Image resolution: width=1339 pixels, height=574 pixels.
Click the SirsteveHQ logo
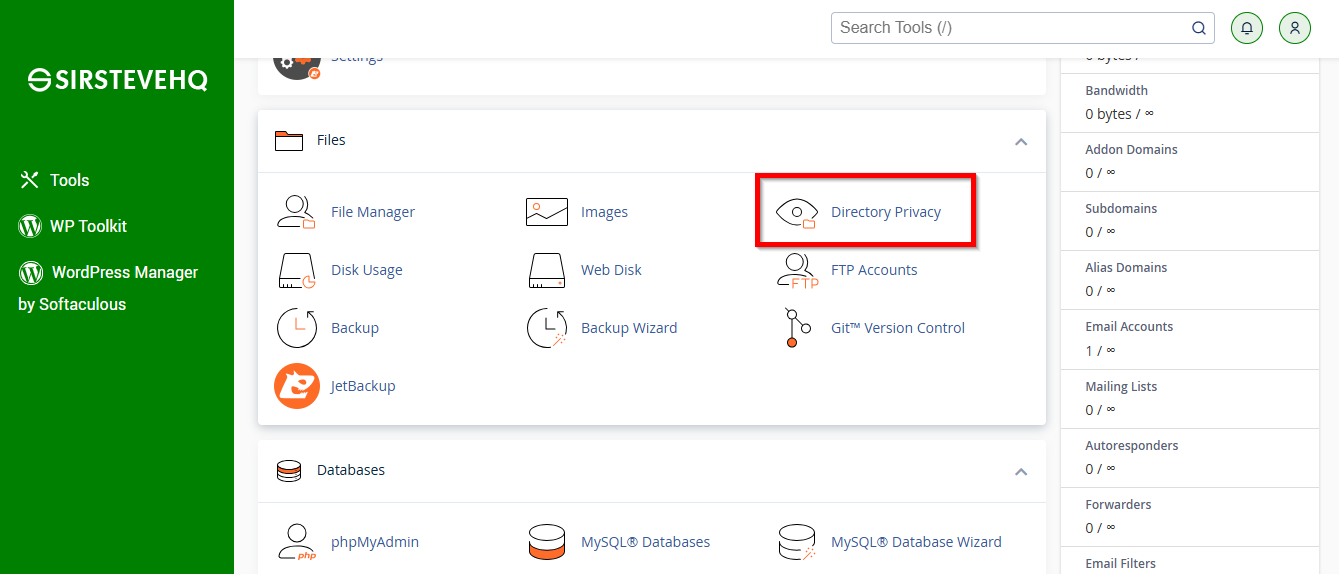117,80
